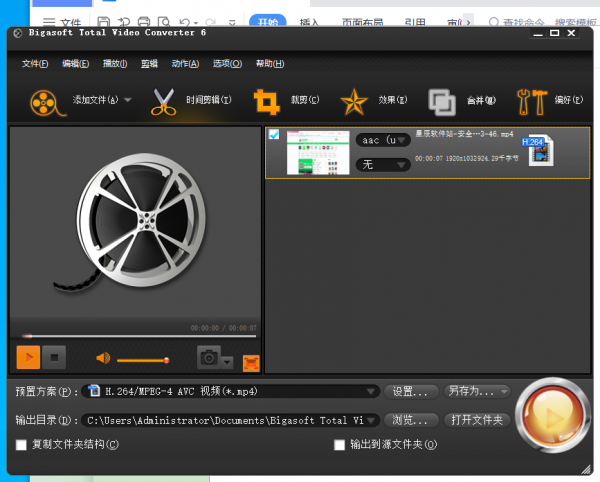Click the 浏览... browse button
Screen dimensions: 600x482
(x=411, y=420)
